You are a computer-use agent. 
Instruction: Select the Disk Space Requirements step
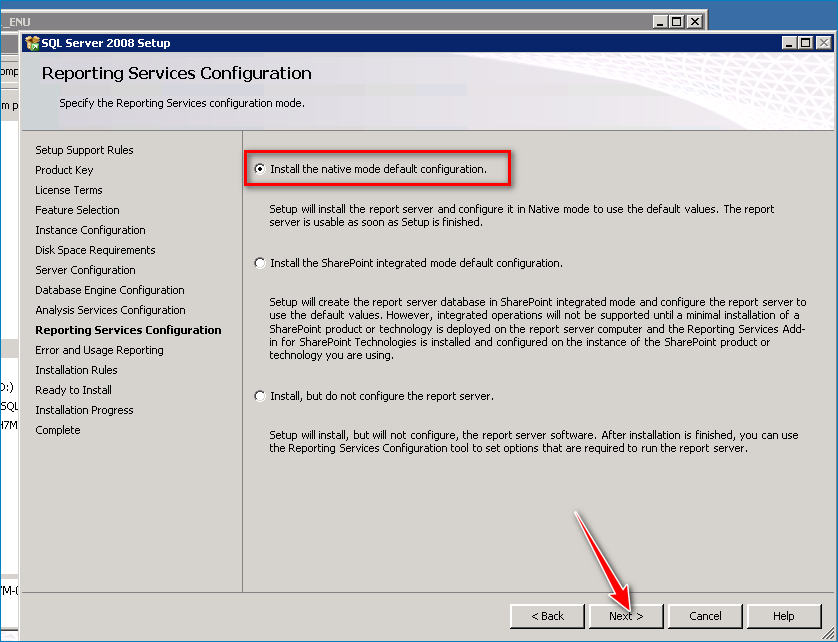pos(95,250)
